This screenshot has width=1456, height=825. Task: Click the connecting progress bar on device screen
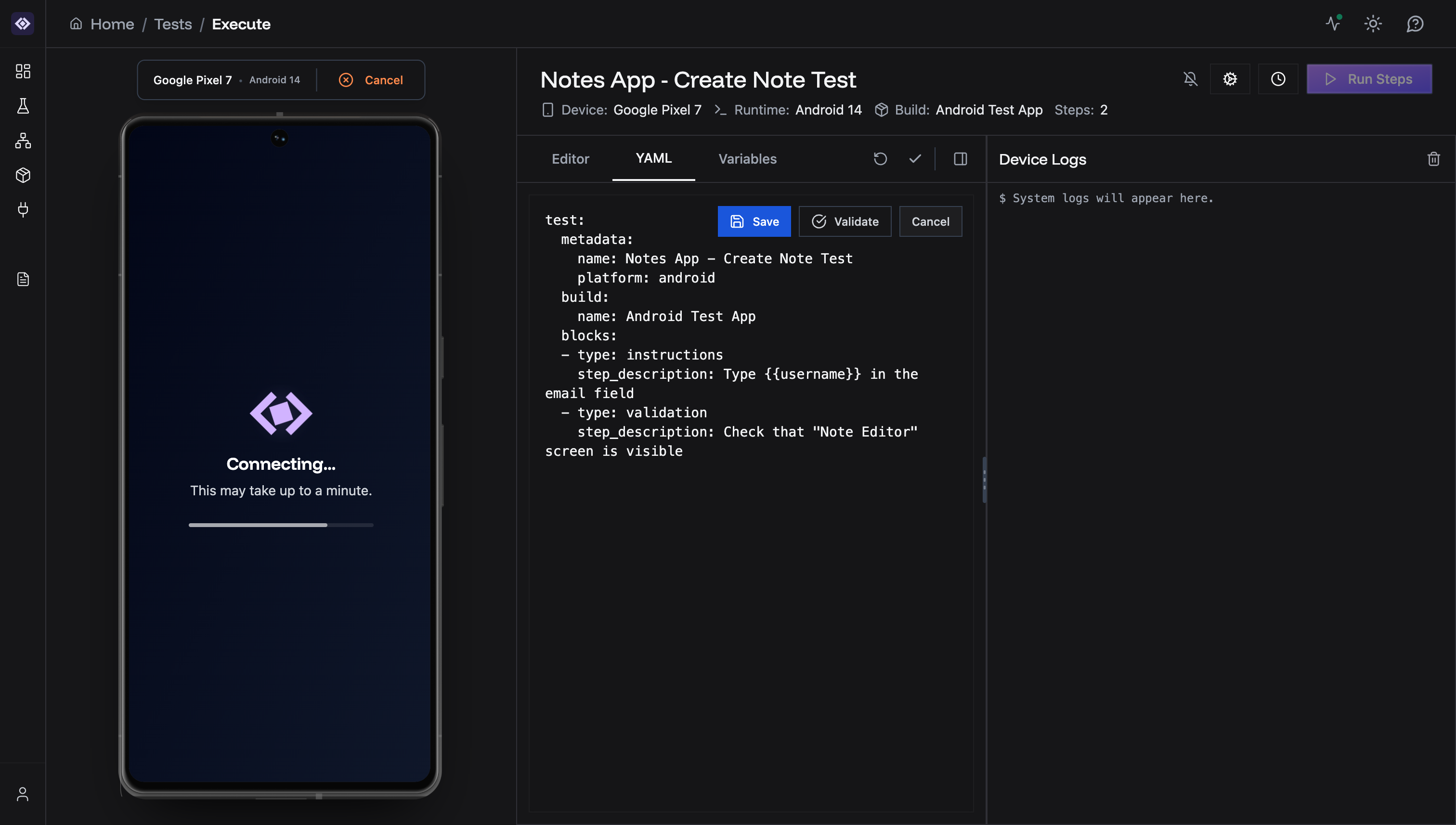pyautogui.click(x=281, y=525)
